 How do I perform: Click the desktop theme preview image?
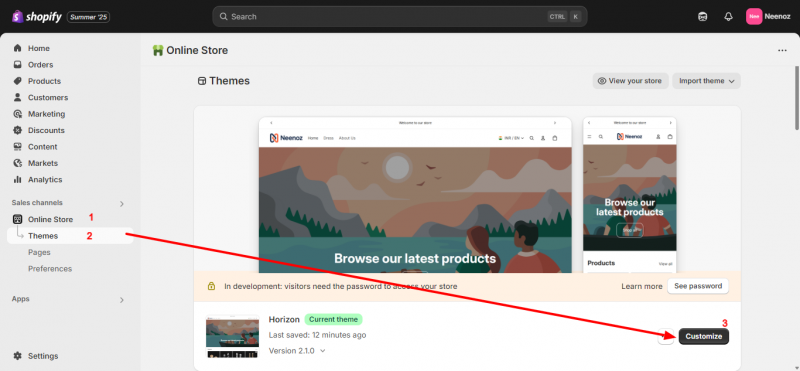[415, 195]
